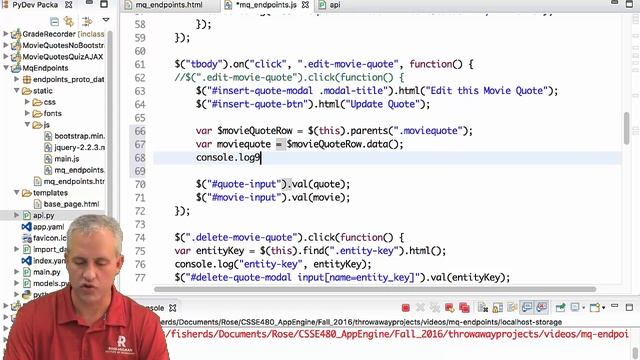Click the Display Selected Console icon
640x360 pixels.
[576, 307]
